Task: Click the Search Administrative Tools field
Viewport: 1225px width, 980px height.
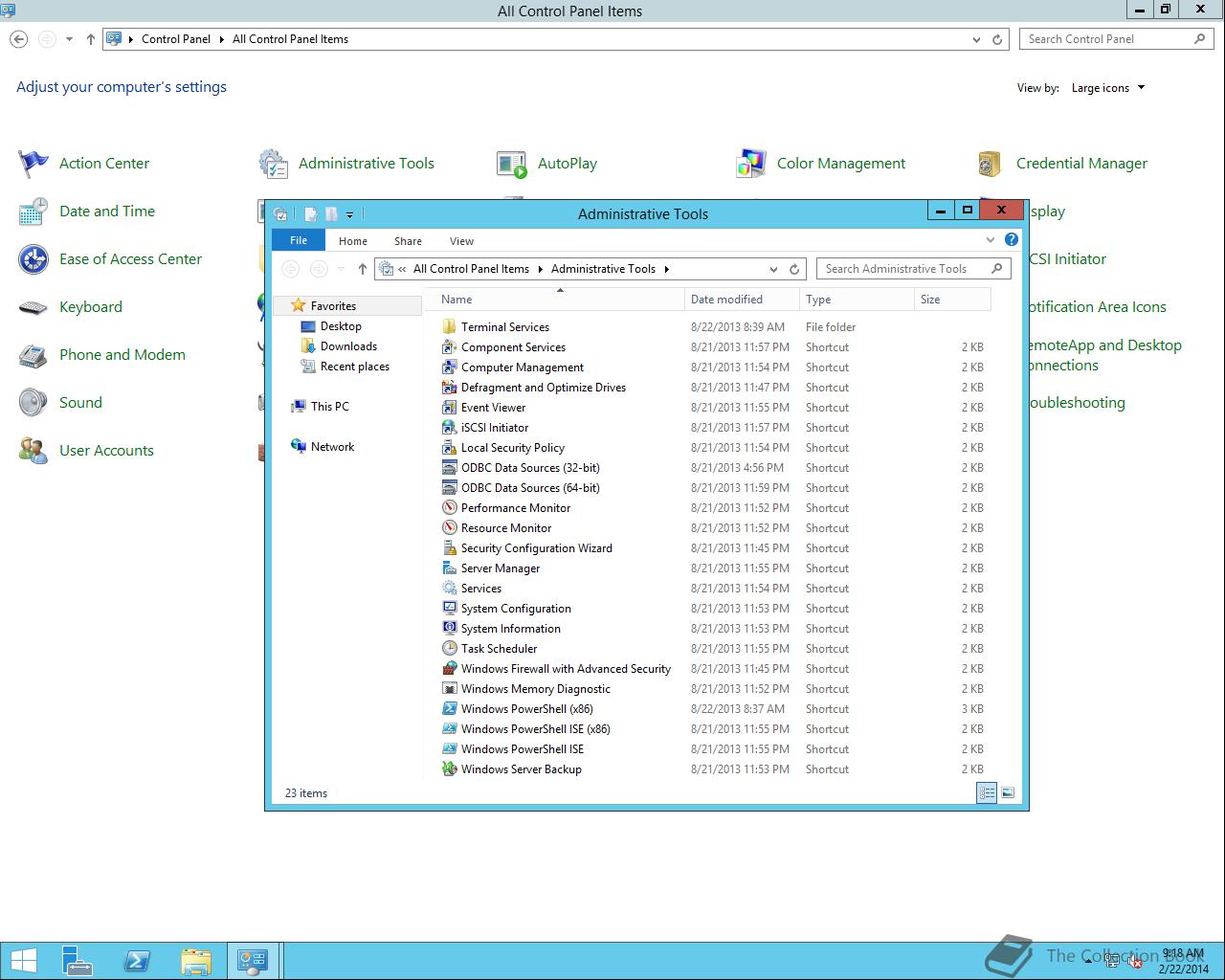Action: pos(911,269)
